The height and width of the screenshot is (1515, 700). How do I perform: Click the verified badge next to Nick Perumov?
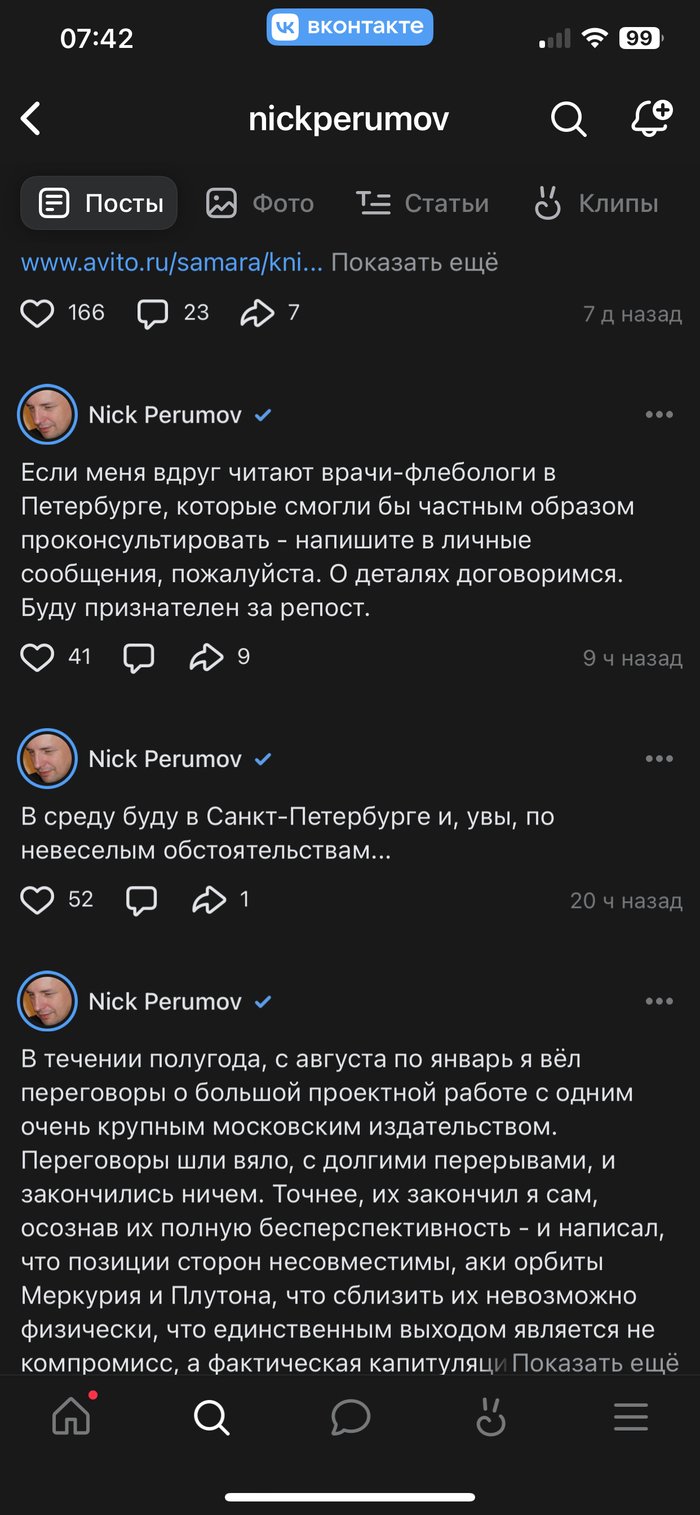tap(263, 414)
